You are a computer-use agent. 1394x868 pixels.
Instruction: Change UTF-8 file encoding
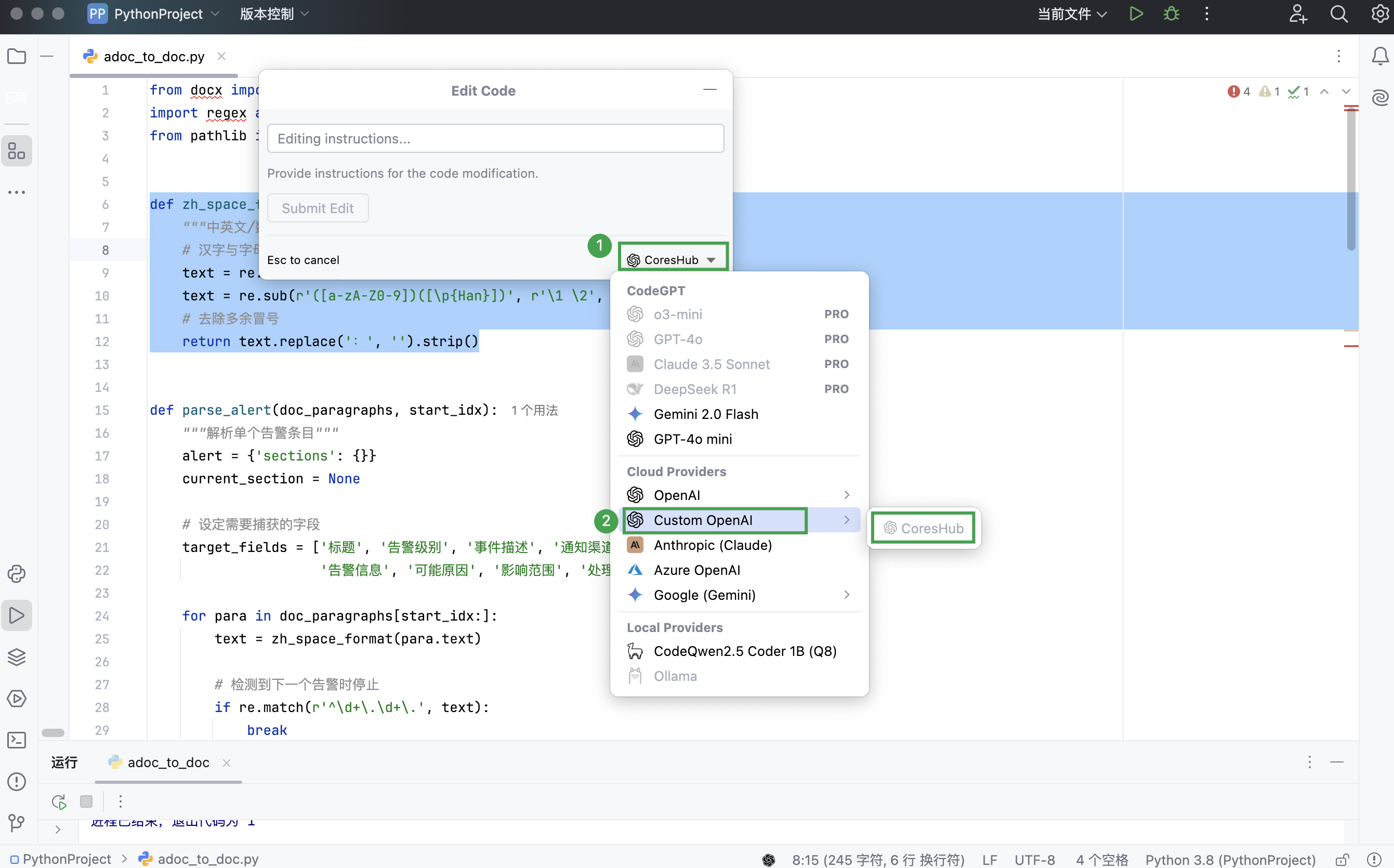coord(1034,859)
